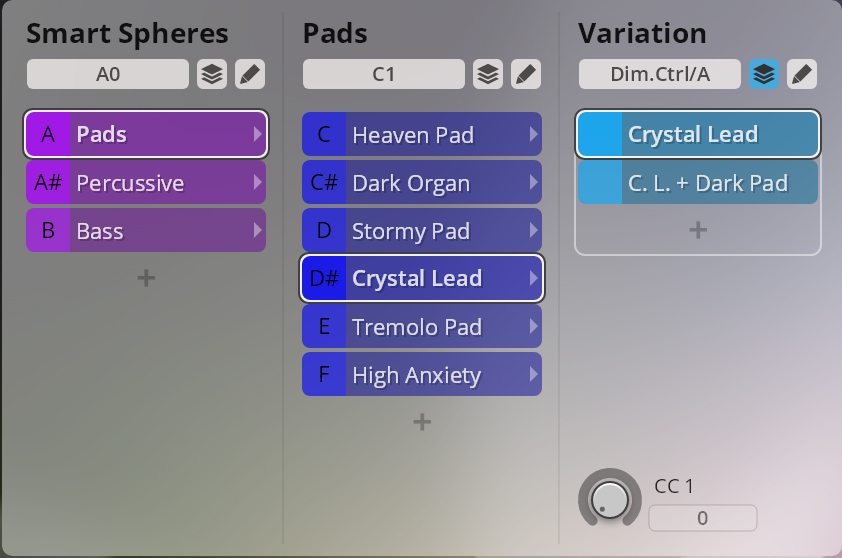Expand the Percussive category arrow

[258, 183]
